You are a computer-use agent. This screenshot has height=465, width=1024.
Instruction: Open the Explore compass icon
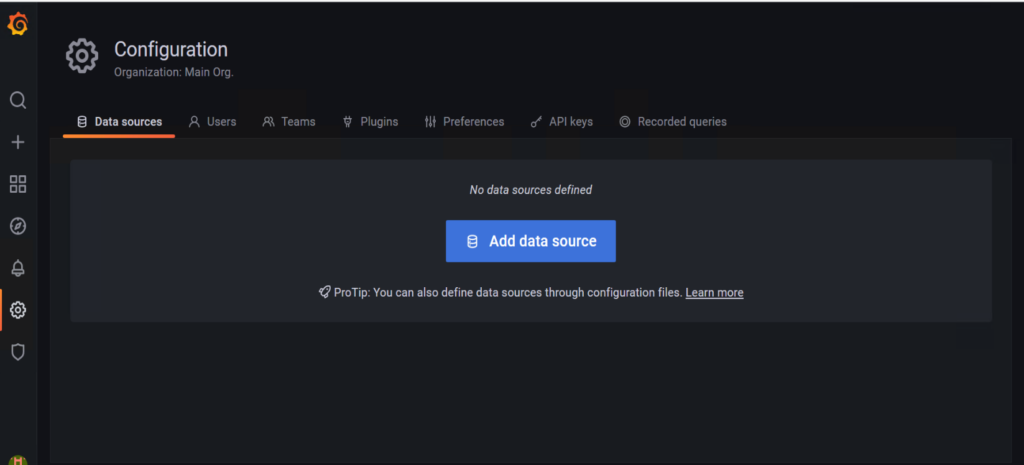[x=18, y=226]
